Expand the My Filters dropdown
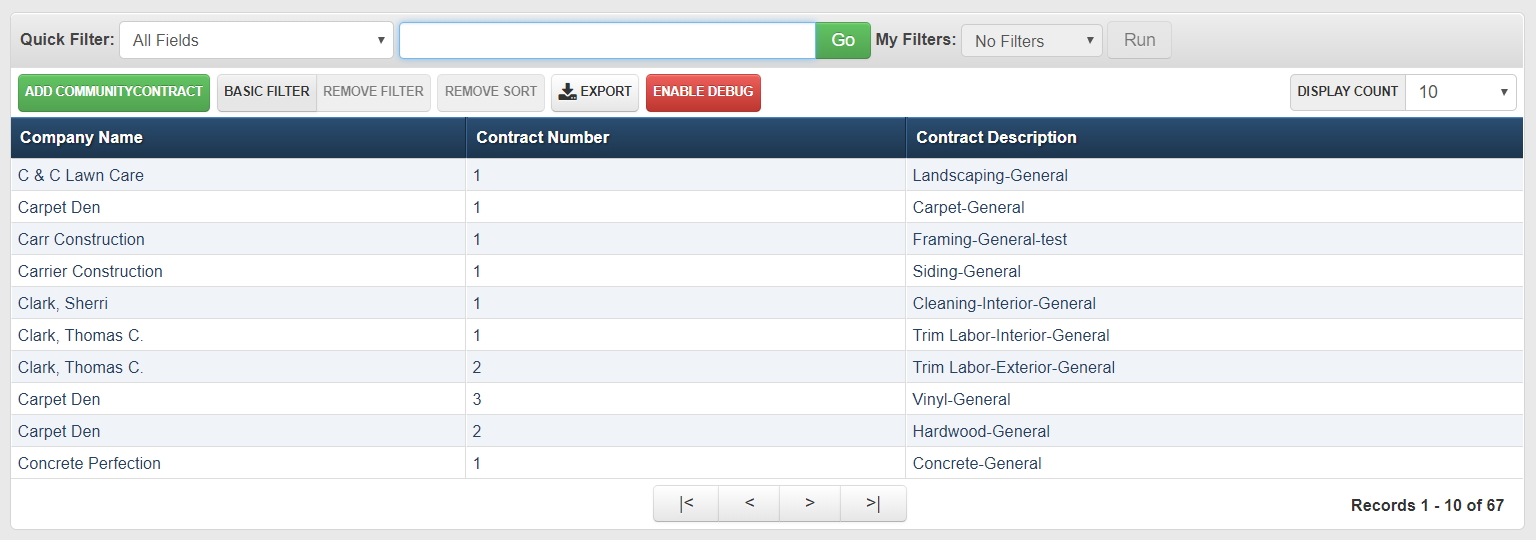Screen dimensions: 1536x540 1031,41
